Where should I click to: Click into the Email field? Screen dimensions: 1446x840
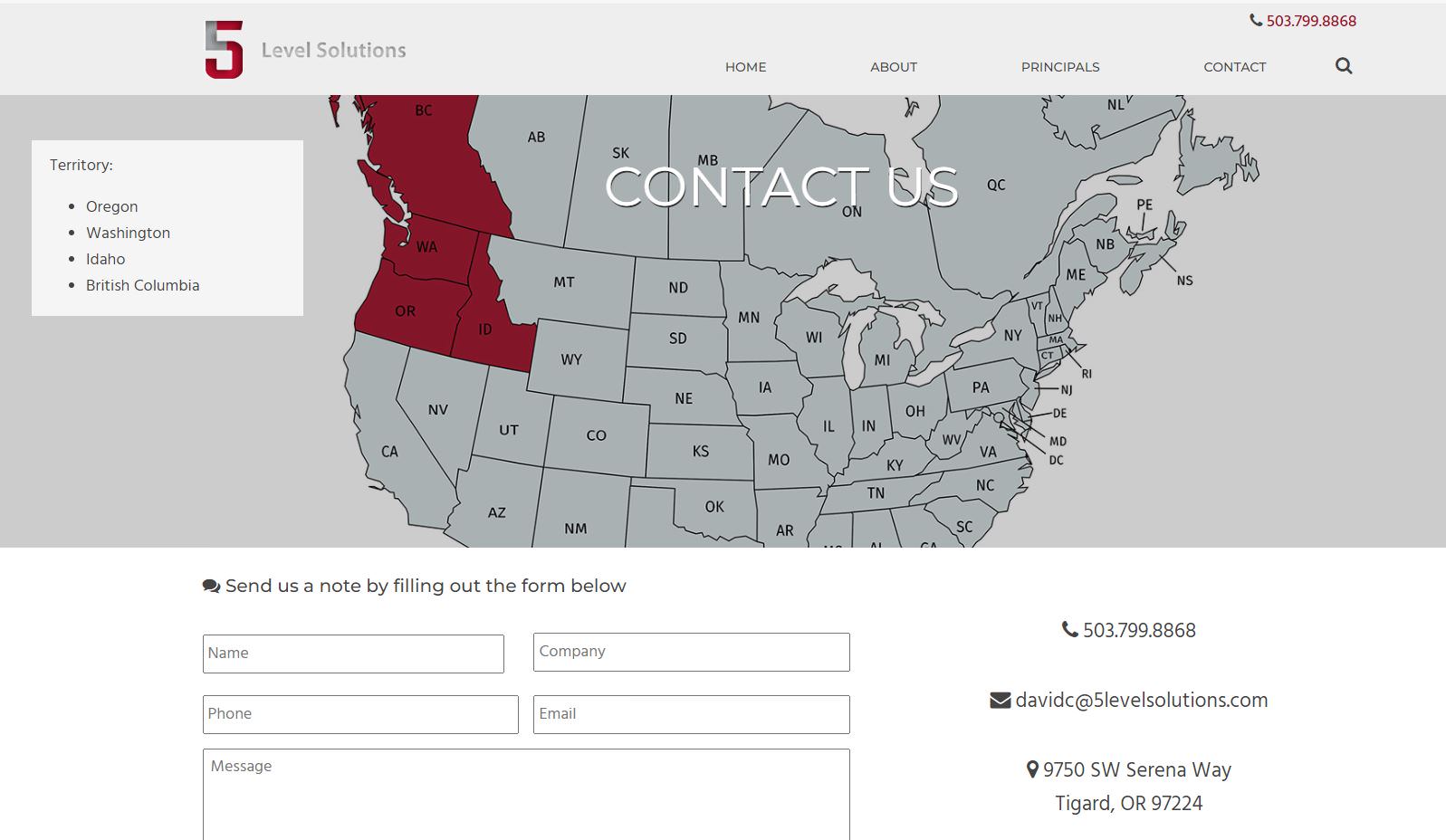coord(692,714)
